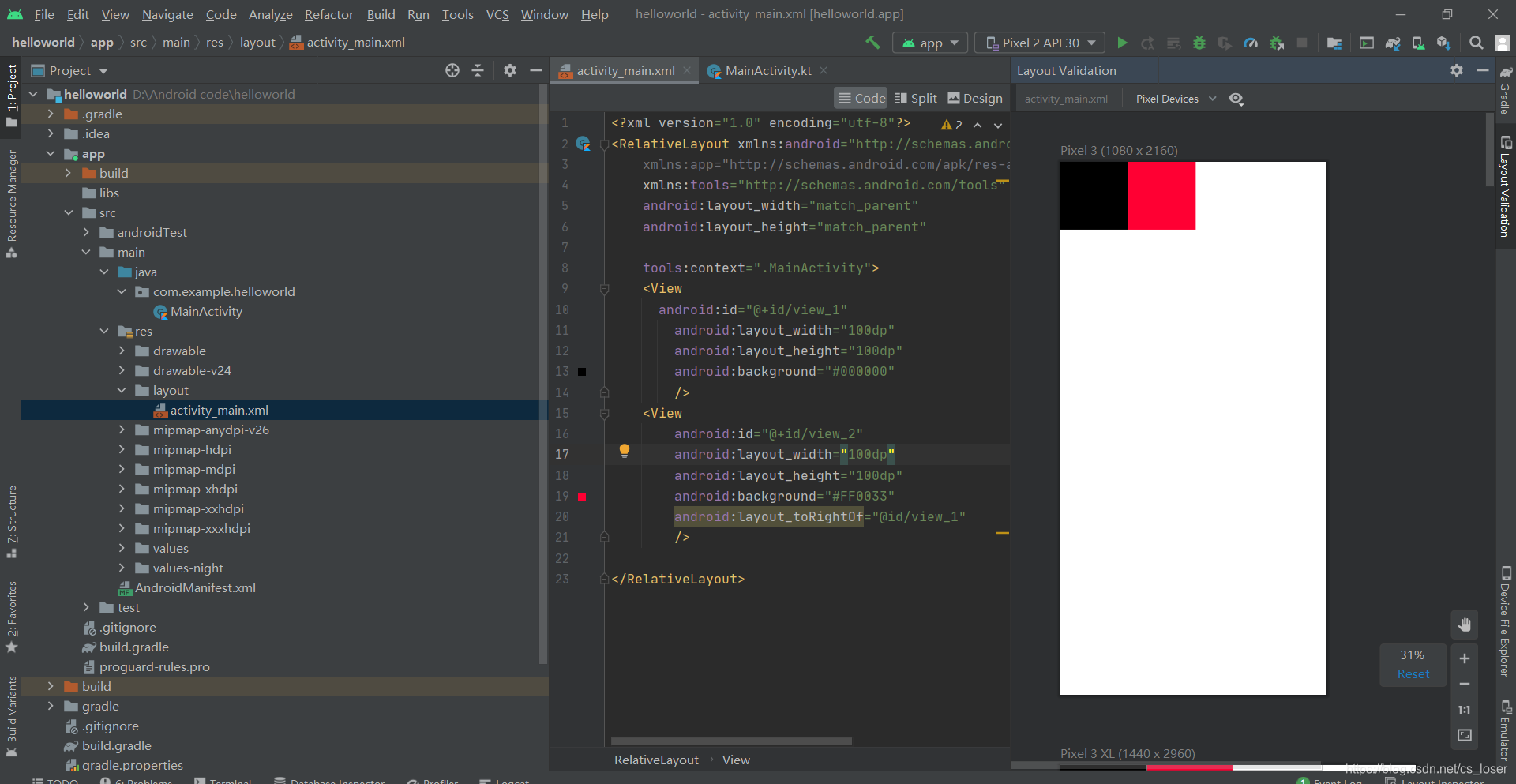
Task: Open Project panel settings gear
Action: point(510,70)
